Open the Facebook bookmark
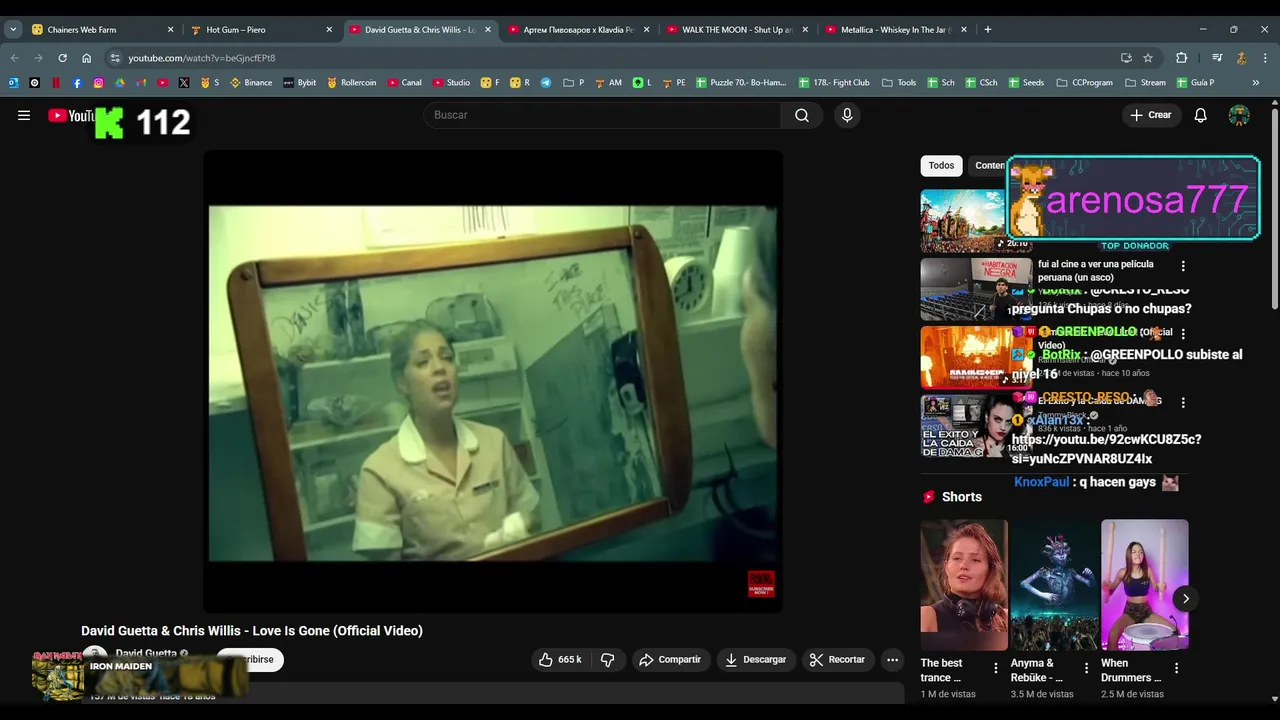1280x720 pixels. [x=77, y=83]
